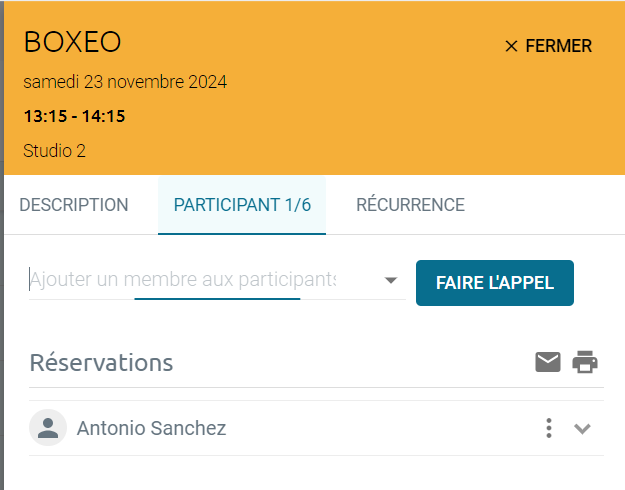Click the Antonio Sanchez name
The height and width of the screenshot is (490, 625).
(x=151, y=428)
